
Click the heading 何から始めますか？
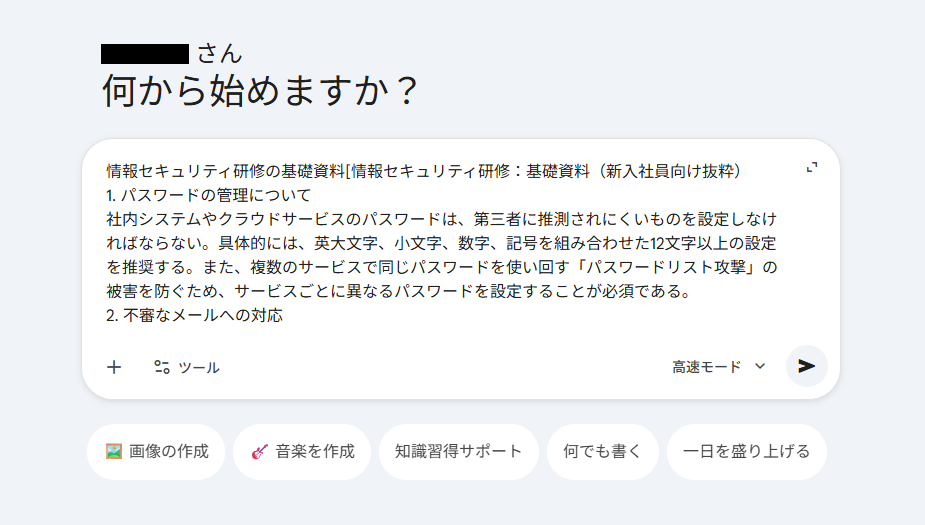click(260, 90)
